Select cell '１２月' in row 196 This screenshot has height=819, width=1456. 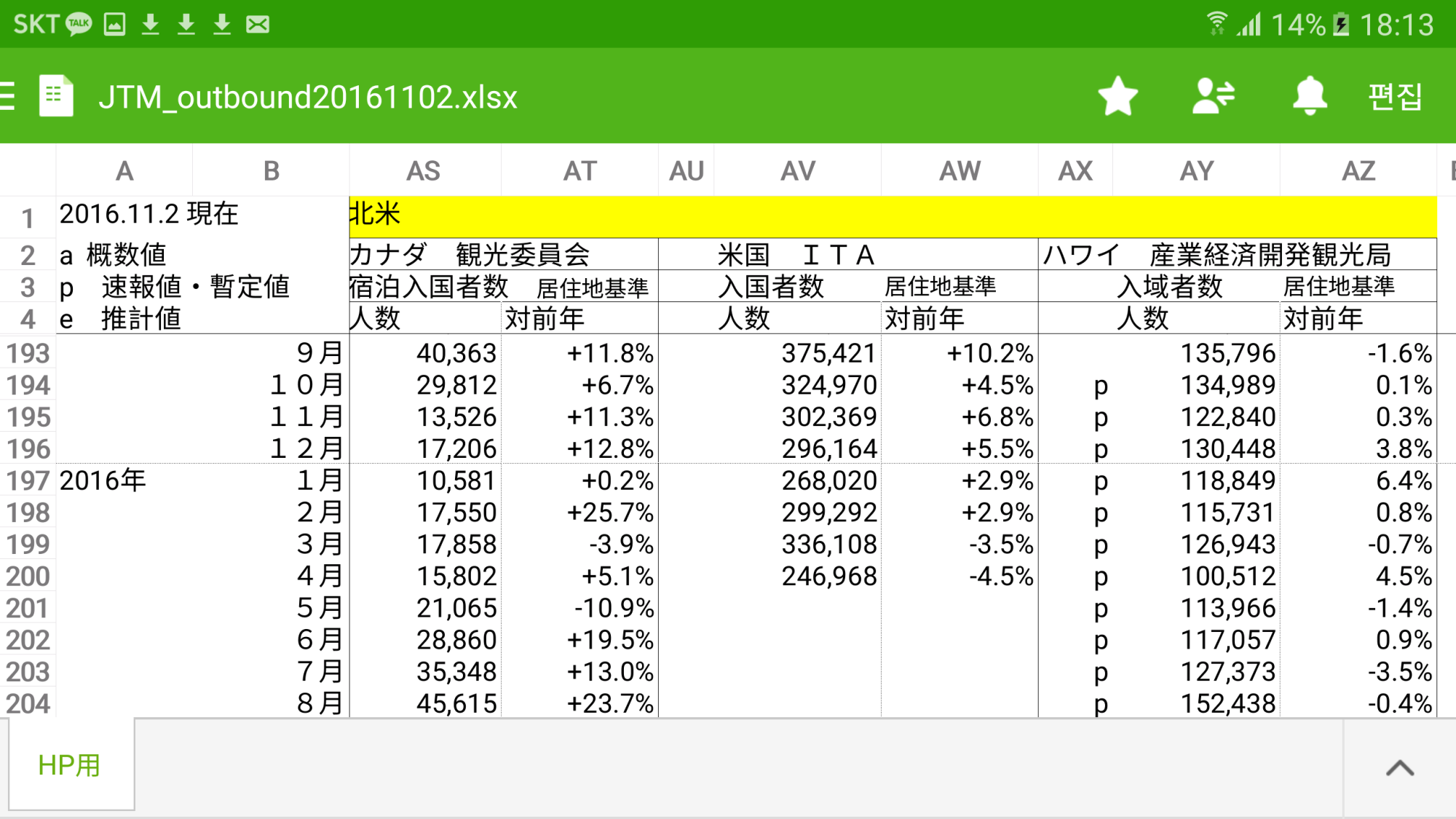point(271,448)
